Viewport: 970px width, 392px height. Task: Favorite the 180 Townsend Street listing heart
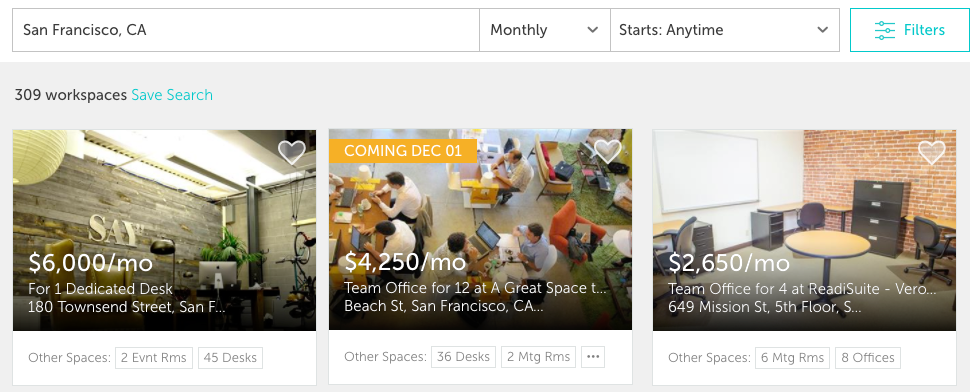point(291,152)
